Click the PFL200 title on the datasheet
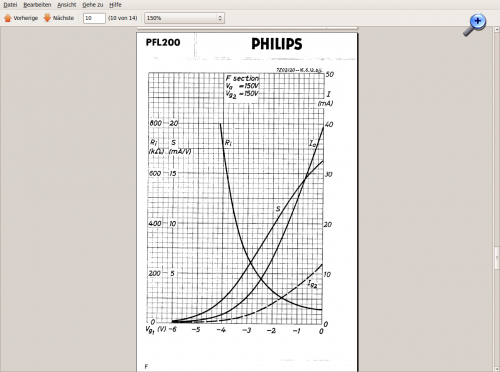 (163, 42)
